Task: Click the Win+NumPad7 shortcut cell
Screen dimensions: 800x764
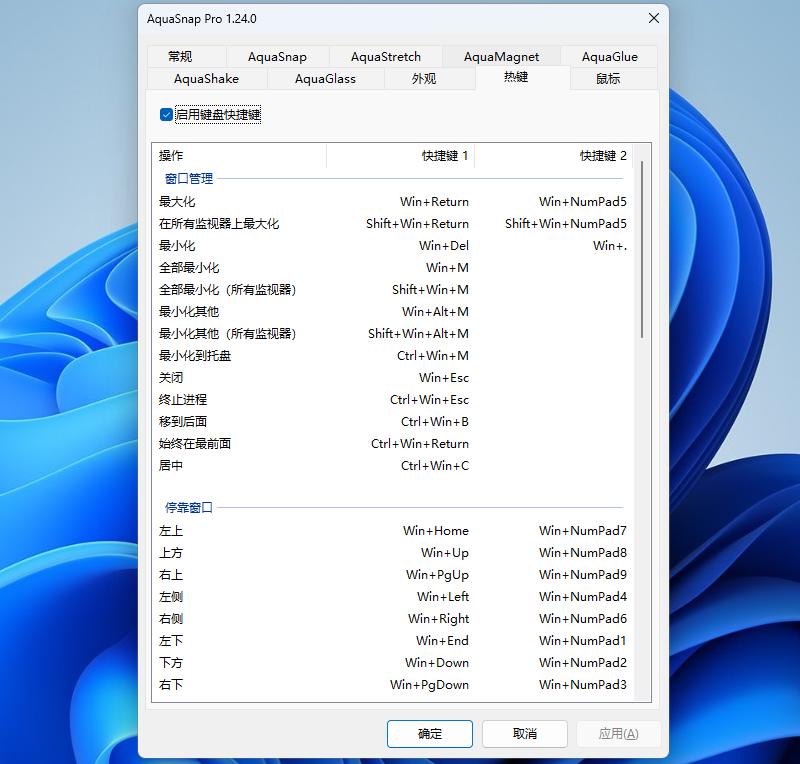Action: (x=583, y=531)
